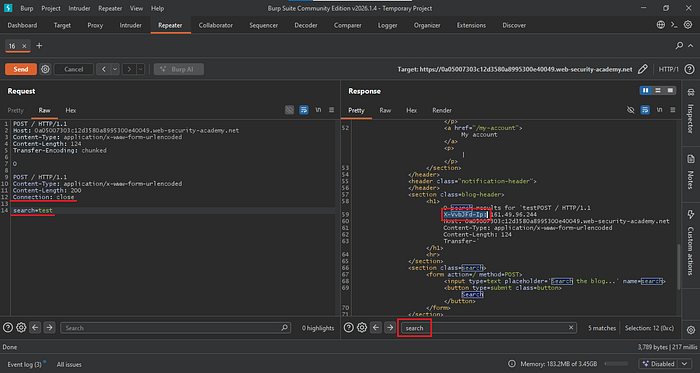Open the Repeater tab search magnifier
Viewport: 700px width, 373px height.
click(679, 46)
